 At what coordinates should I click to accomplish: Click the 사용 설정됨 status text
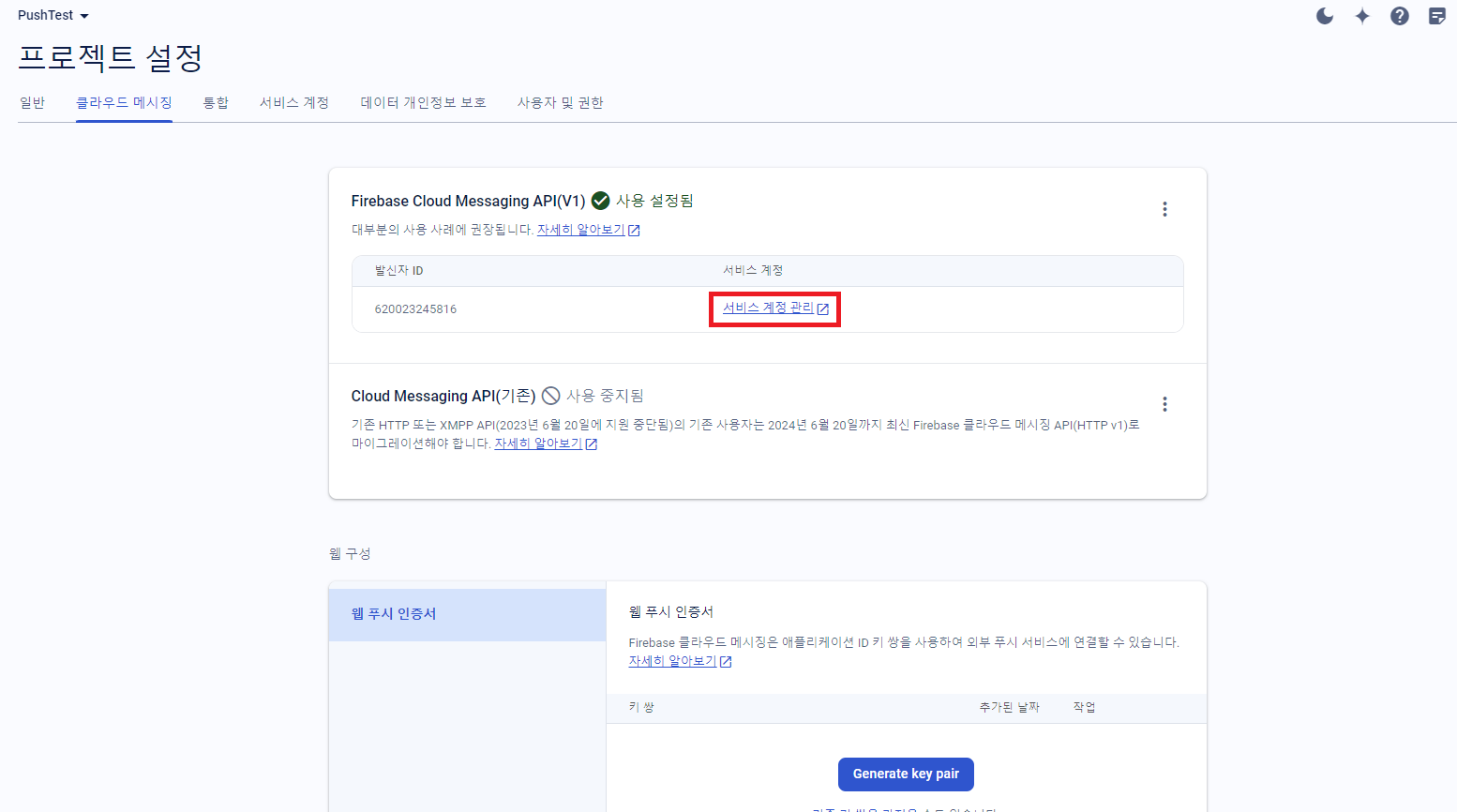(654, 201)
